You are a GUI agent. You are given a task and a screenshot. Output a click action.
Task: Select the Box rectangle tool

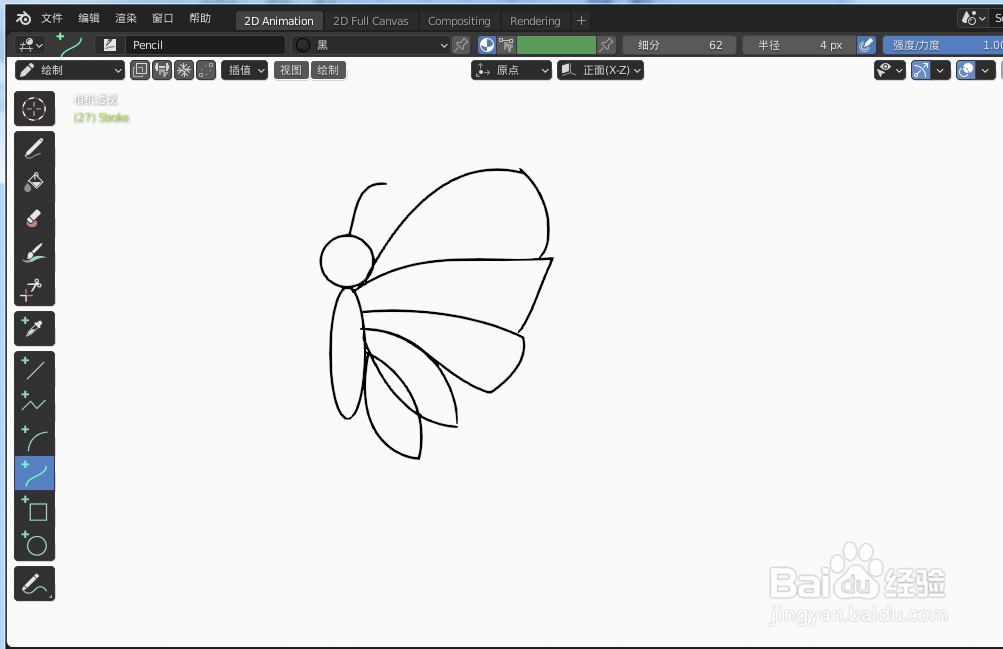pos(35,508)
